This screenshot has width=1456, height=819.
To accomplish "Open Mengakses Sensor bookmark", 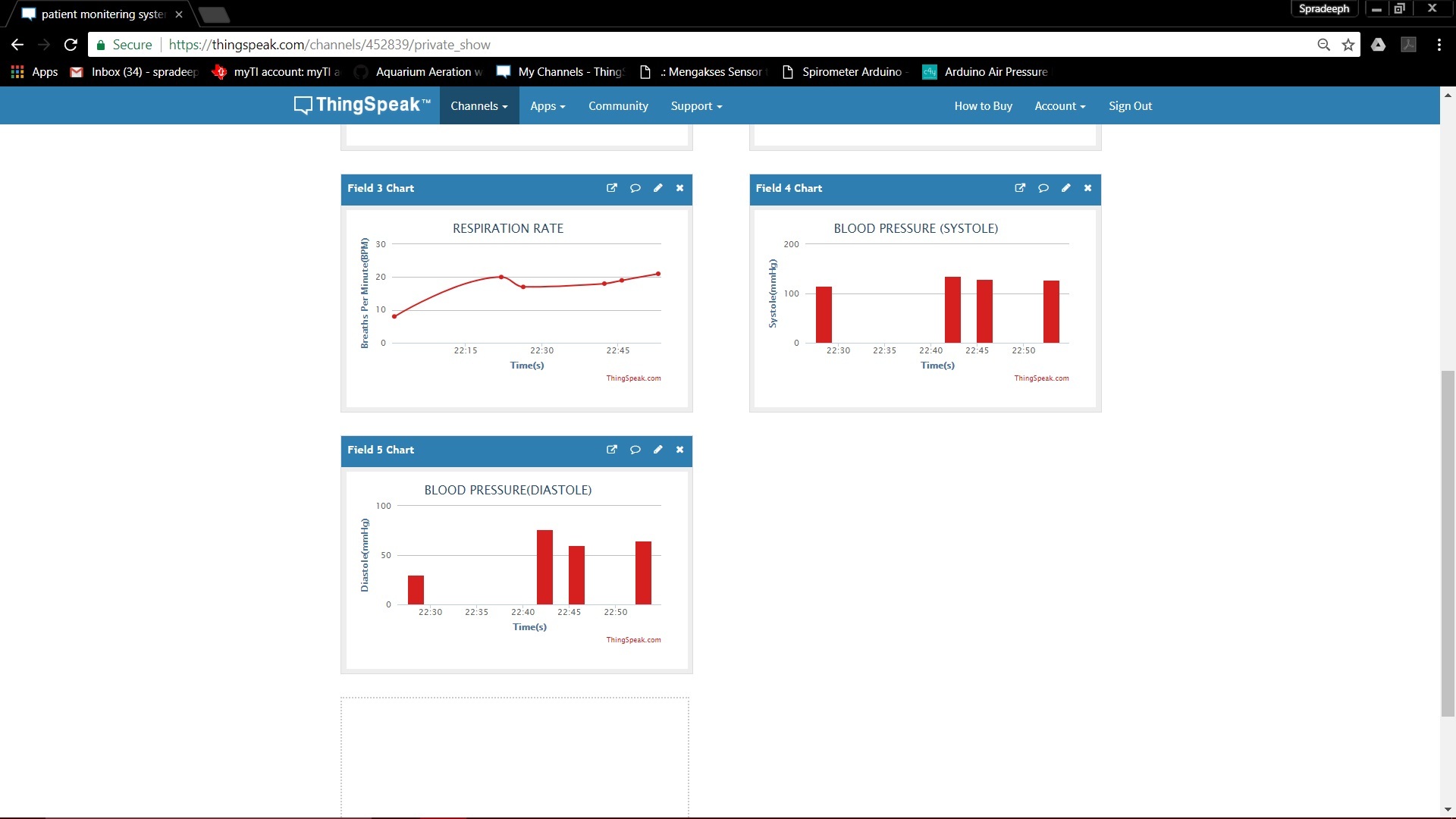I will [x=704, y=72].
